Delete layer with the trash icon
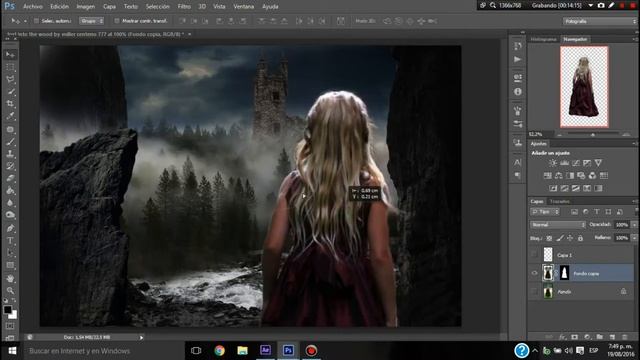This screenshot has height=360, width=640. (624, 337)
